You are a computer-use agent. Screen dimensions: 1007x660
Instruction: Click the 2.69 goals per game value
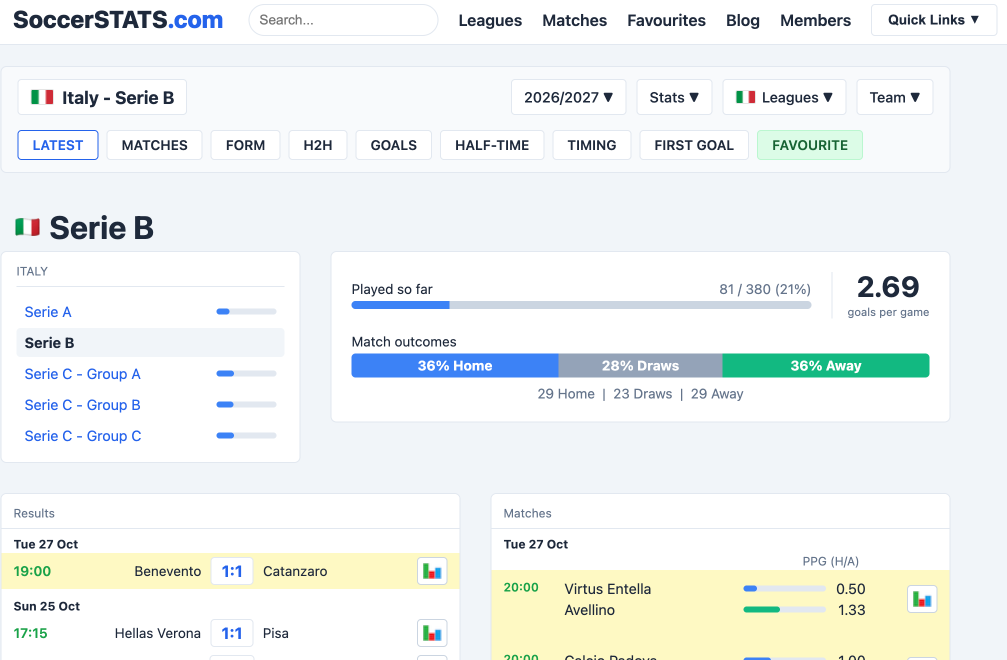point(888,287)
